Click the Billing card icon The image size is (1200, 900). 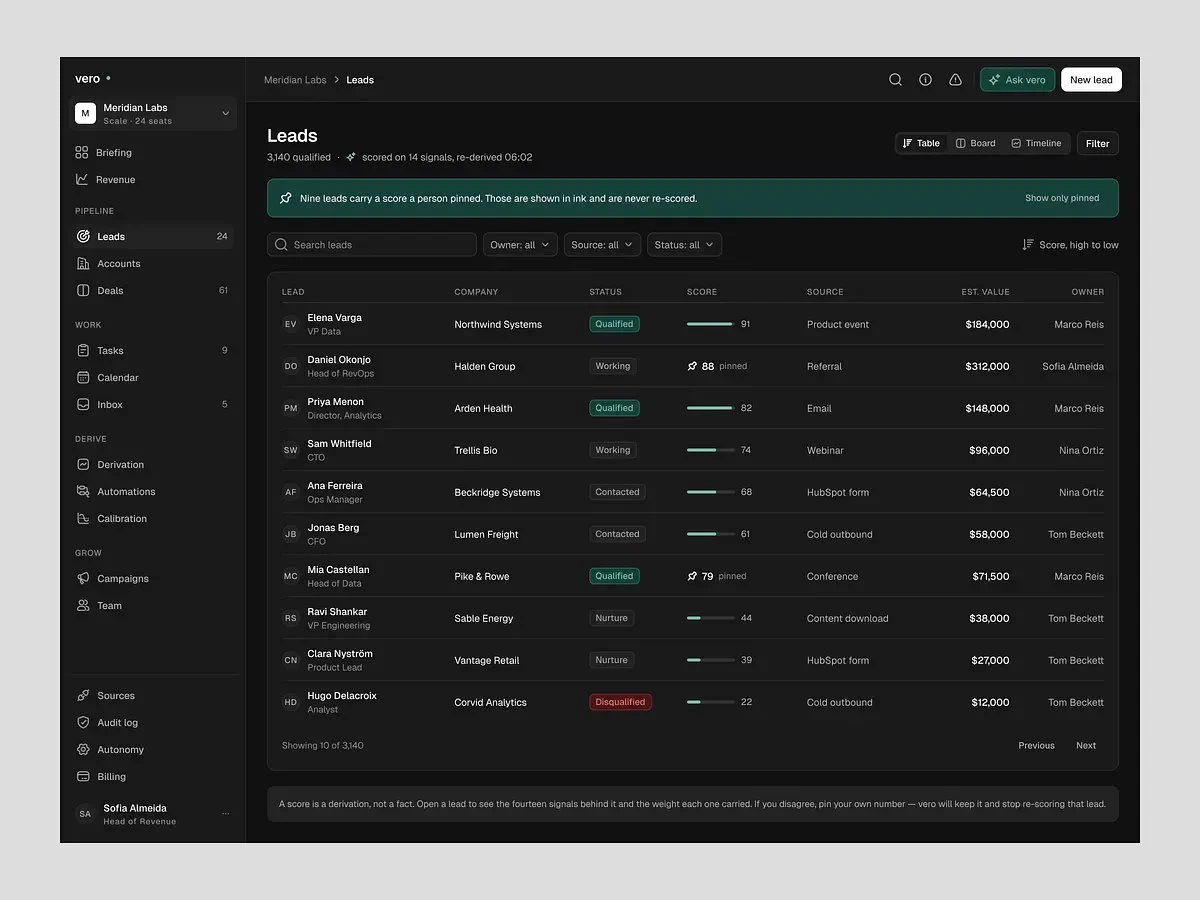point(83,777)
